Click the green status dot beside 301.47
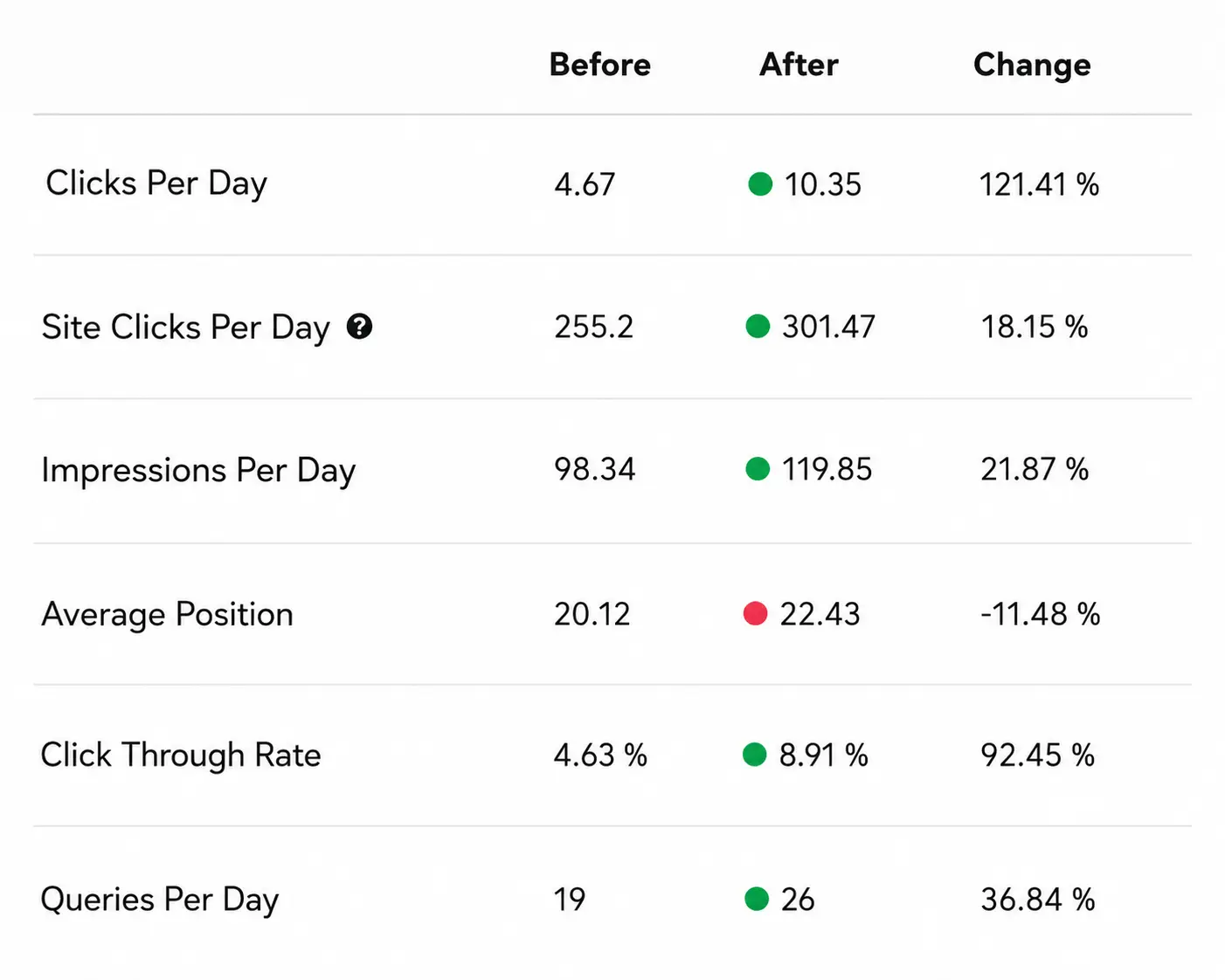Viewport: 1225px width, 980px height. pos(758,327)
